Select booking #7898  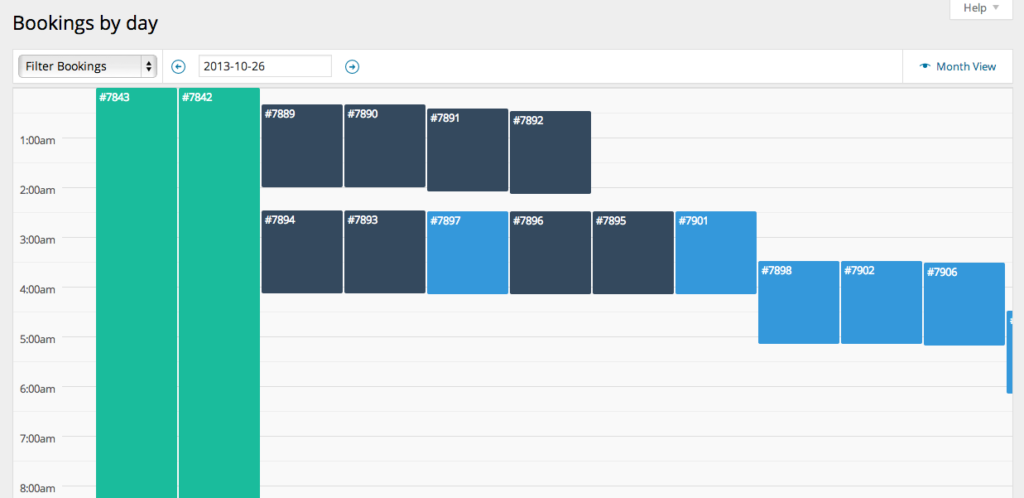coord(798,302)
